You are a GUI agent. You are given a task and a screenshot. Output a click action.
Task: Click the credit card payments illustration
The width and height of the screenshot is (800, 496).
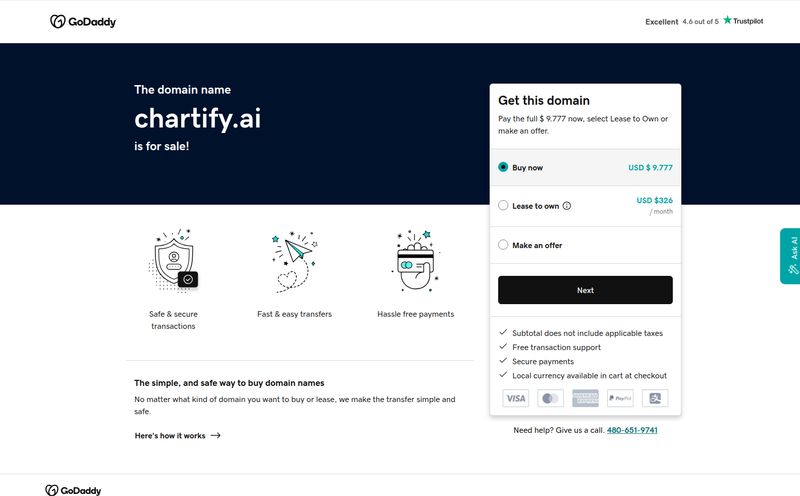(415, 261)
